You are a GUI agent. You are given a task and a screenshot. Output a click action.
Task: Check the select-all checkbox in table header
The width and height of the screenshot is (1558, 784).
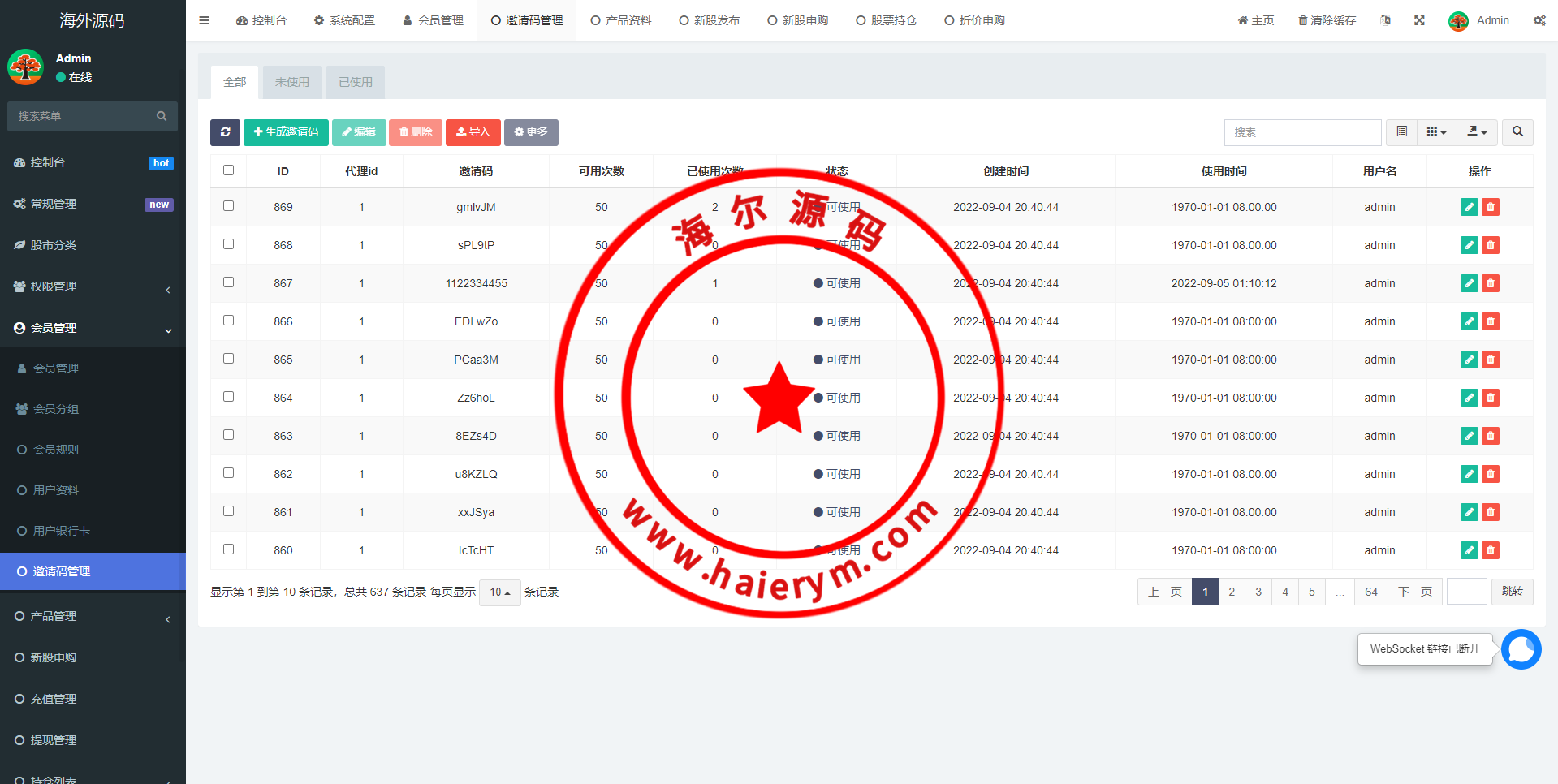[x=228, y=170]
